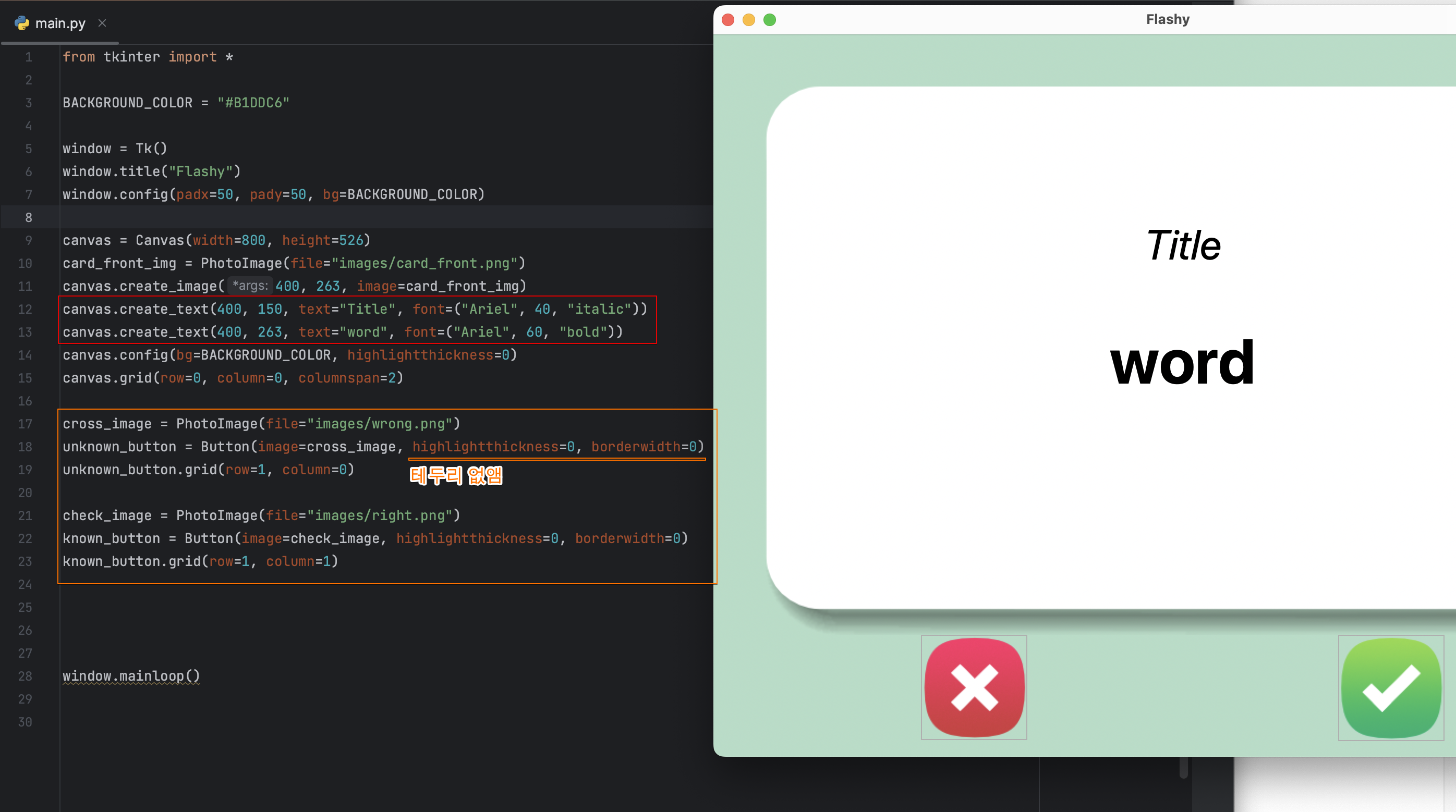Image resolution: width=1456 pixels, height=812 pixels.
Task: Minimize the Flashy window with yellow button
Action: point(749,20)
